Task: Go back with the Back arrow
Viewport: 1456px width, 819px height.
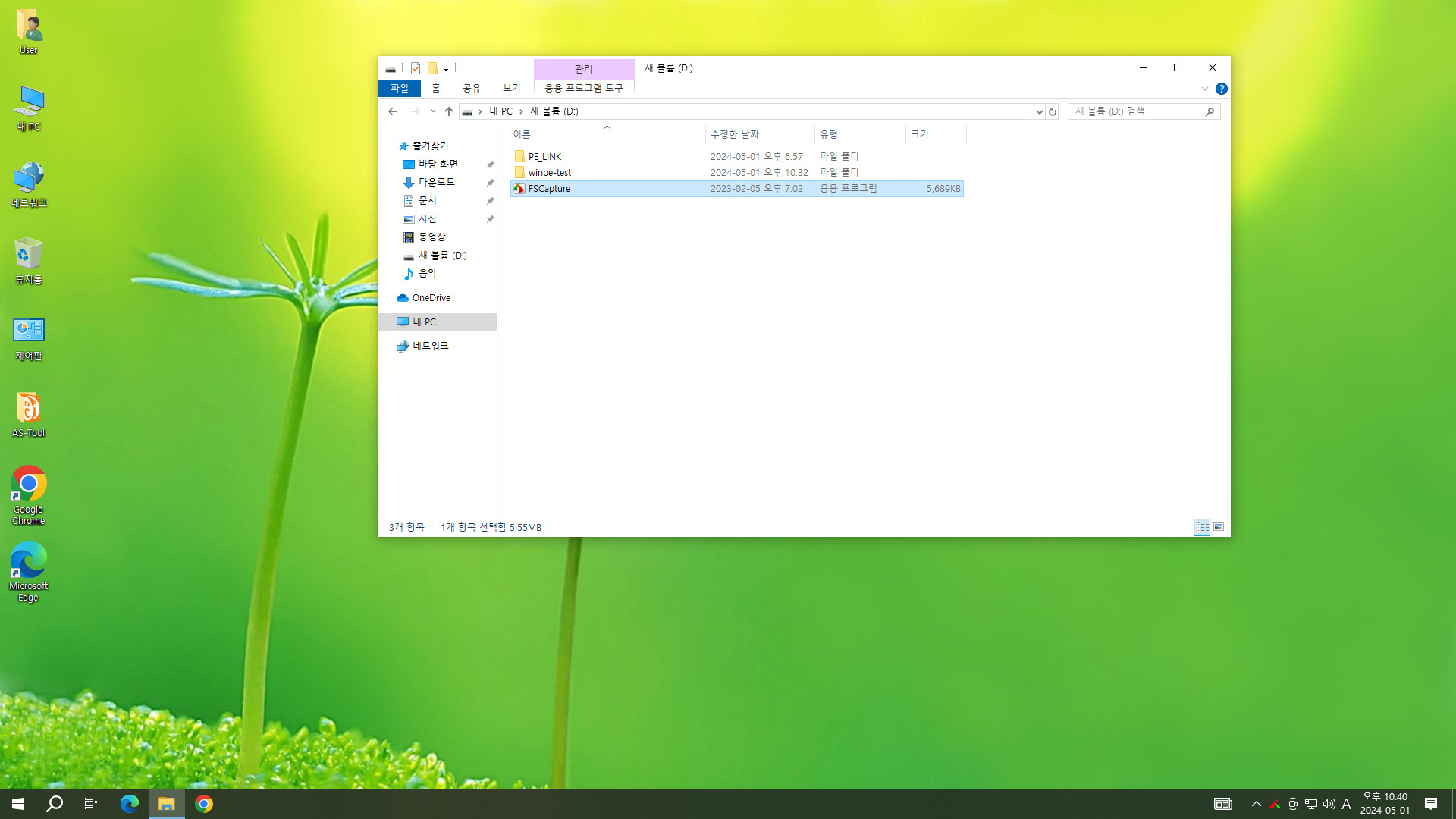Action: tap(393, 111)
